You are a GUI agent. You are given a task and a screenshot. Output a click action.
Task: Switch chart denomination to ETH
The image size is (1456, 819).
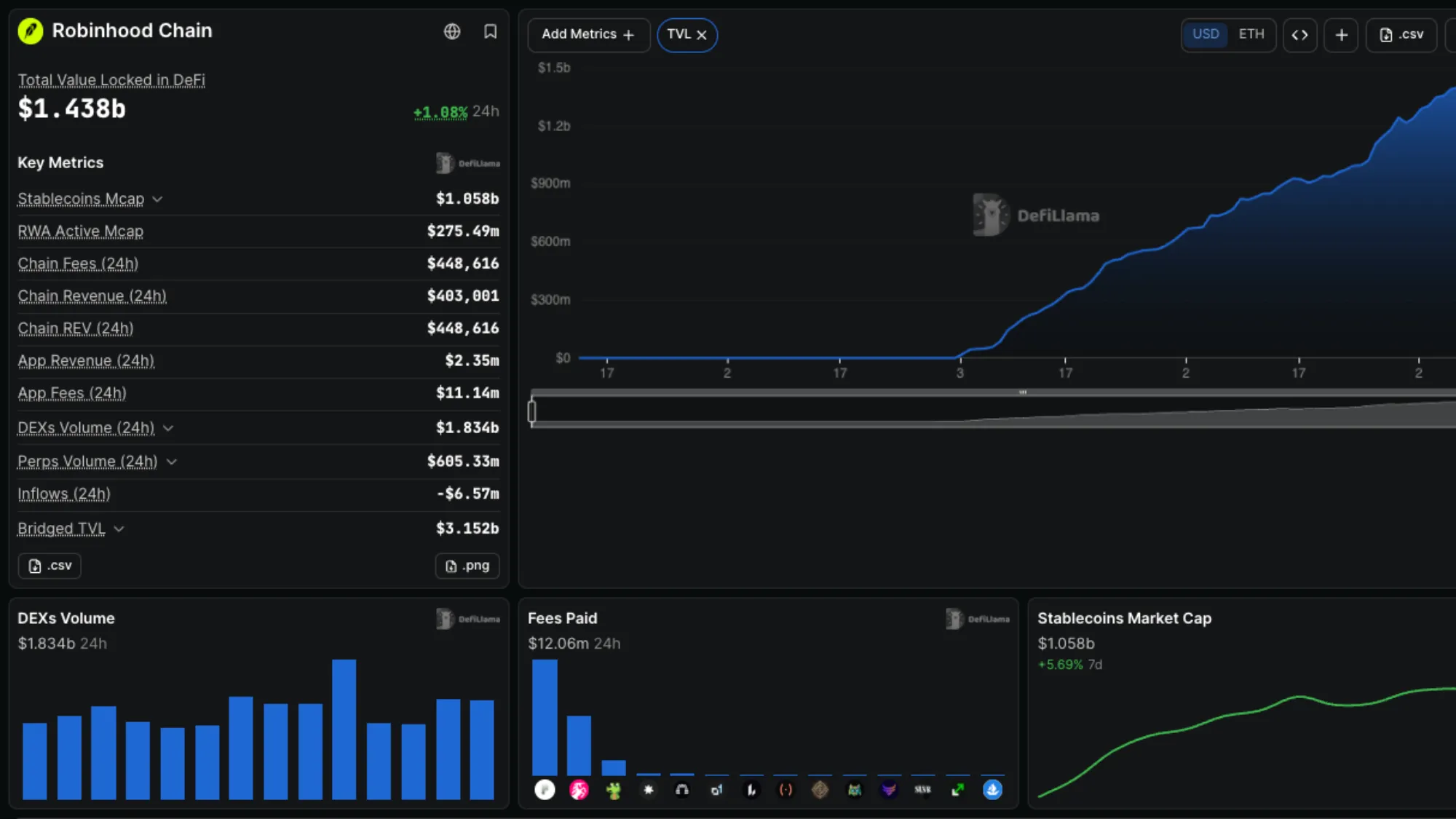click(1251, 34)
